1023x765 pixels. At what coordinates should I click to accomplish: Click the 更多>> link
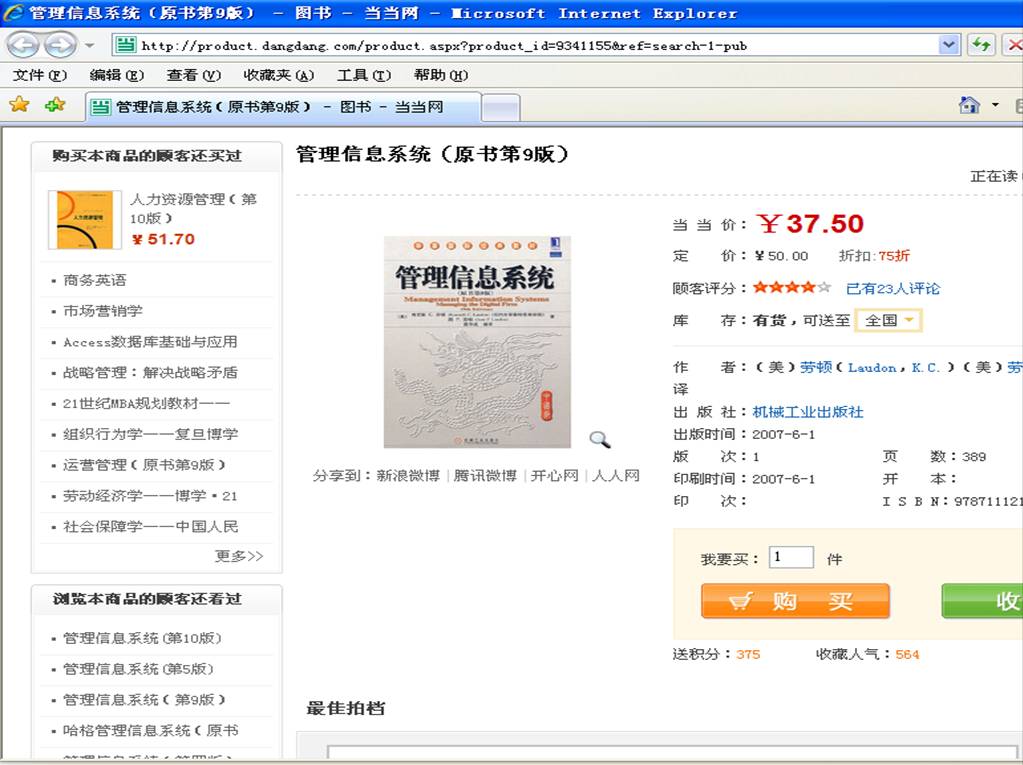point(239,556)
